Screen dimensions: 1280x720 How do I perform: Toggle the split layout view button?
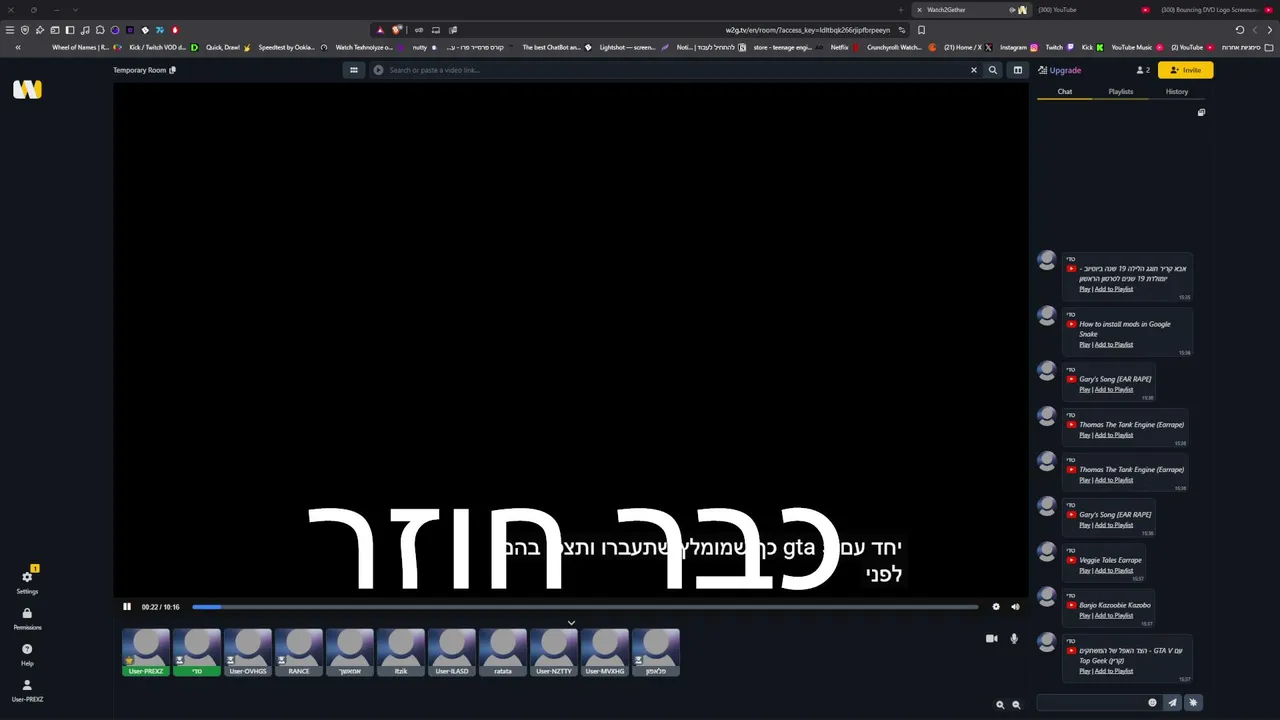click(1018, 70)
